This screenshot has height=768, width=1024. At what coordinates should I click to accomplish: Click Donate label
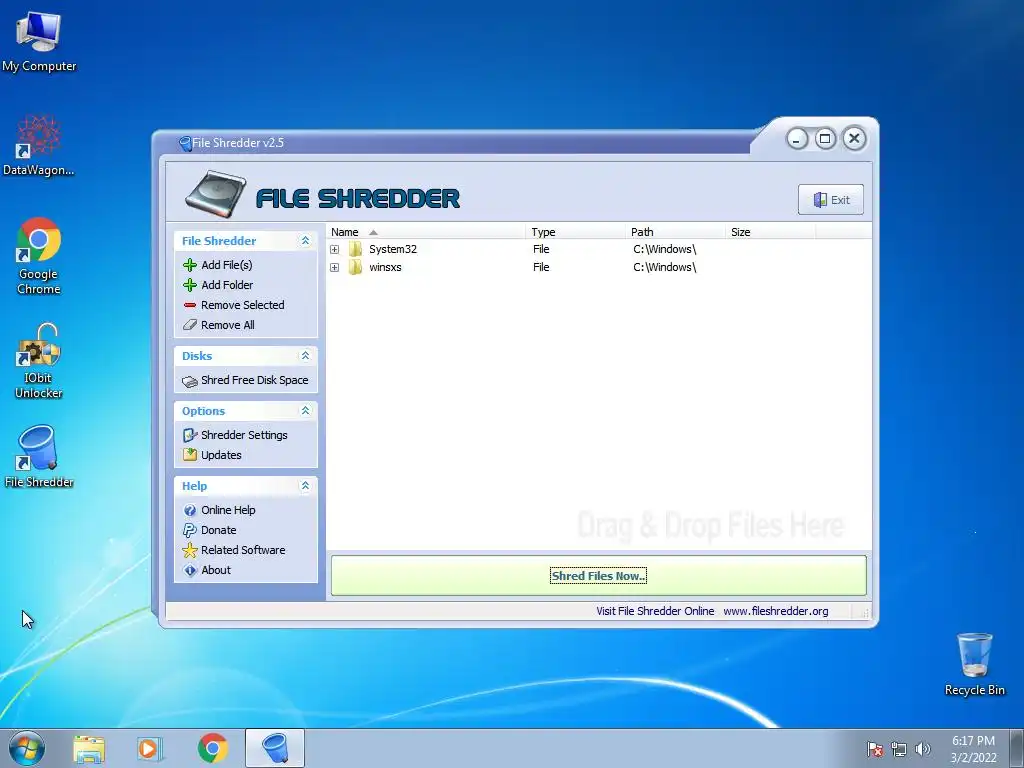pyautogui.click(x=219, y=530)
